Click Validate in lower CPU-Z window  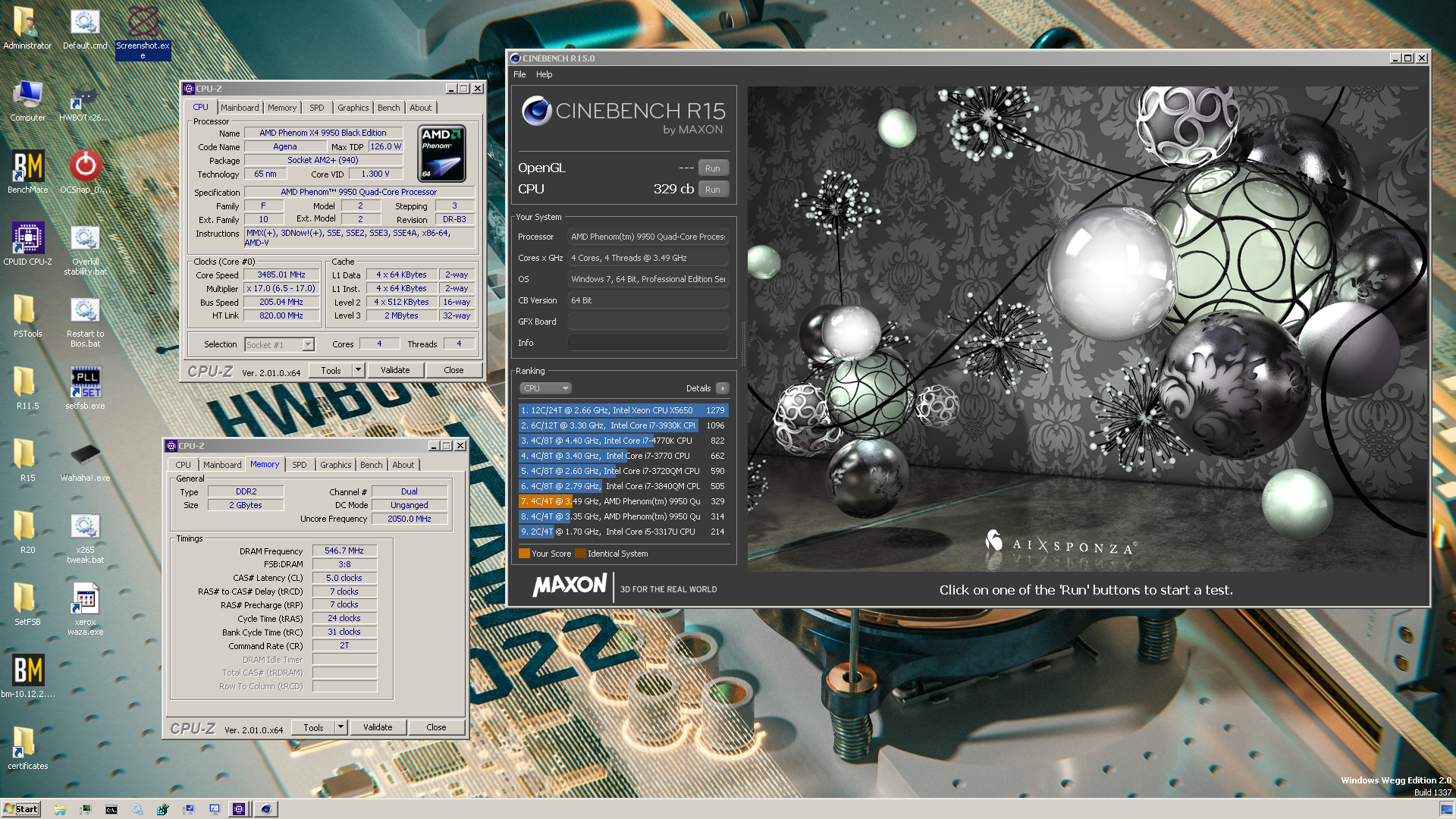tap(378, 728)
